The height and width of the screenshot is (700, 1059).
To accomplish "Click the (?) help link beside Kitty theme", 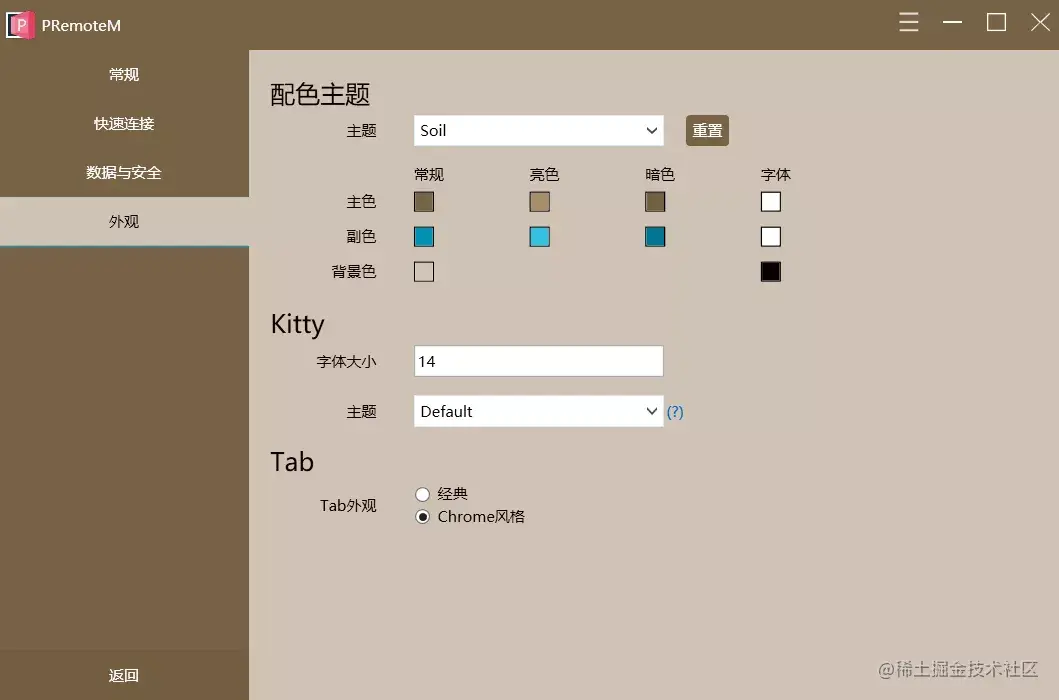I will tap(675, 411).
